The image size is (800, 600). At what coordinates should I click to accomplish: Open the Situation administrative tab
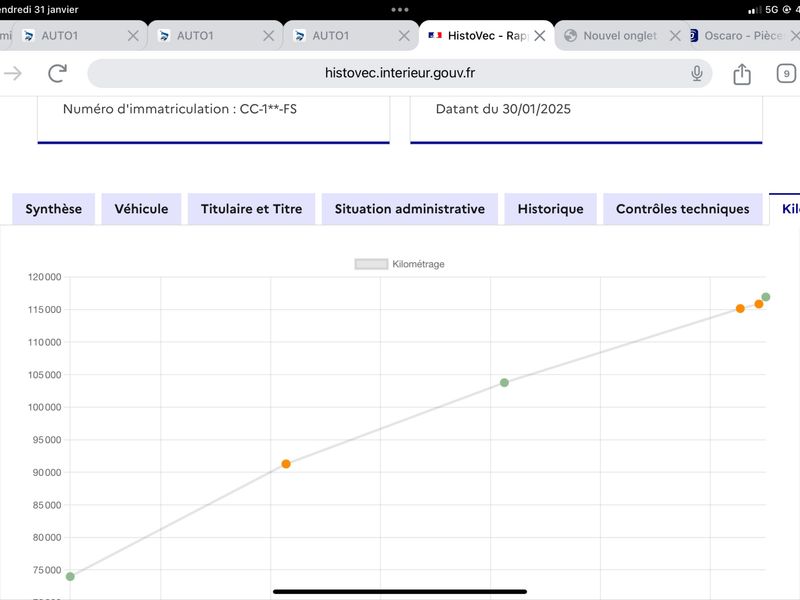(x=410, y=209)
